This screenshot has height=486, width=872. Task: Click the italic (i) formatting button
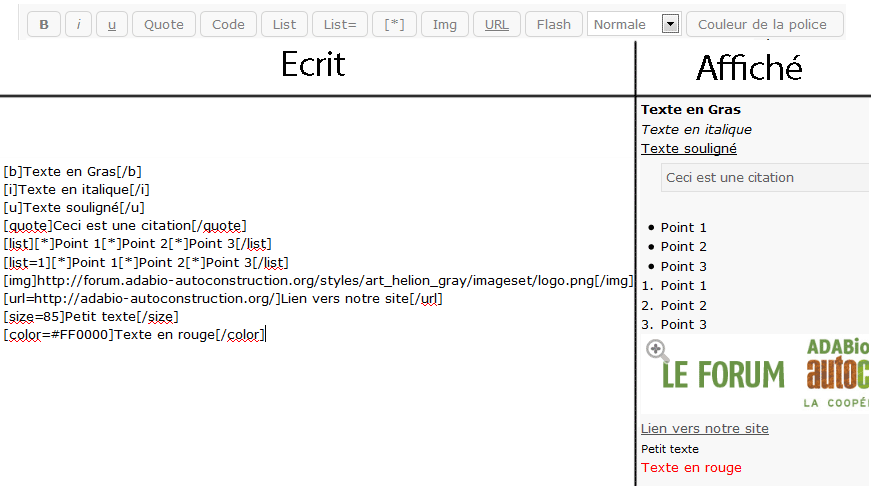[x=78, y=24]
